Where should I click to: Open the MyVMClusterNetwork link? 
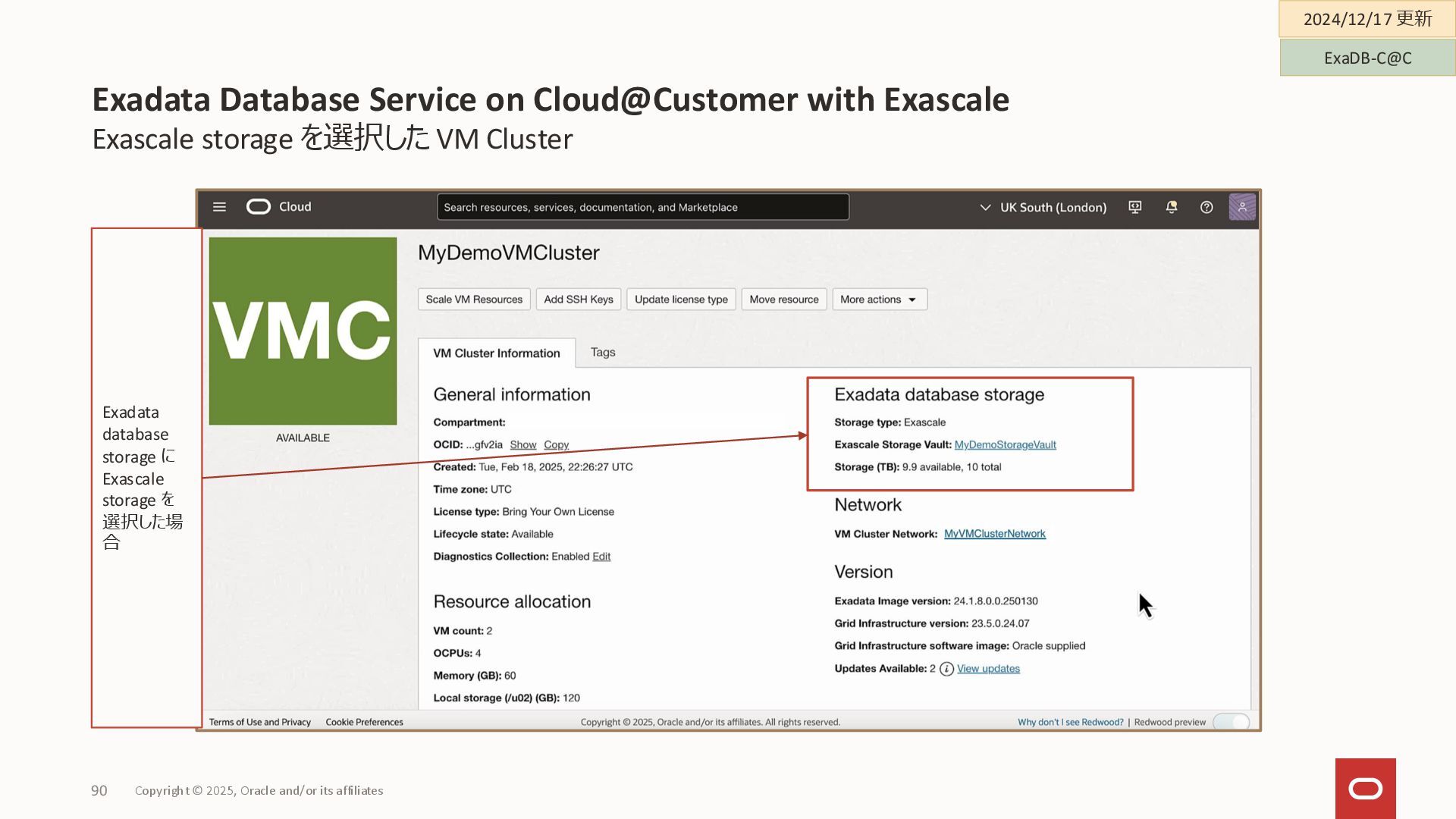coord(994,534)
